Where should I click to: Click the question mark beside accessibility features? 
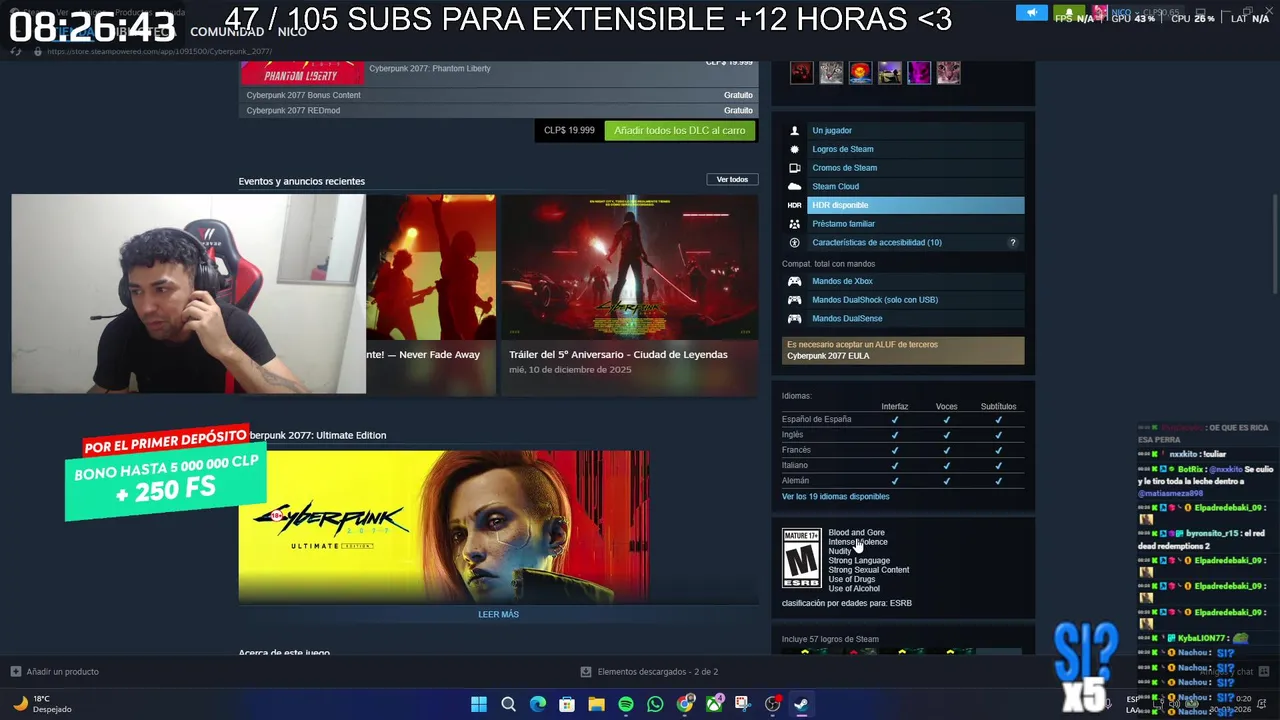1013,242
